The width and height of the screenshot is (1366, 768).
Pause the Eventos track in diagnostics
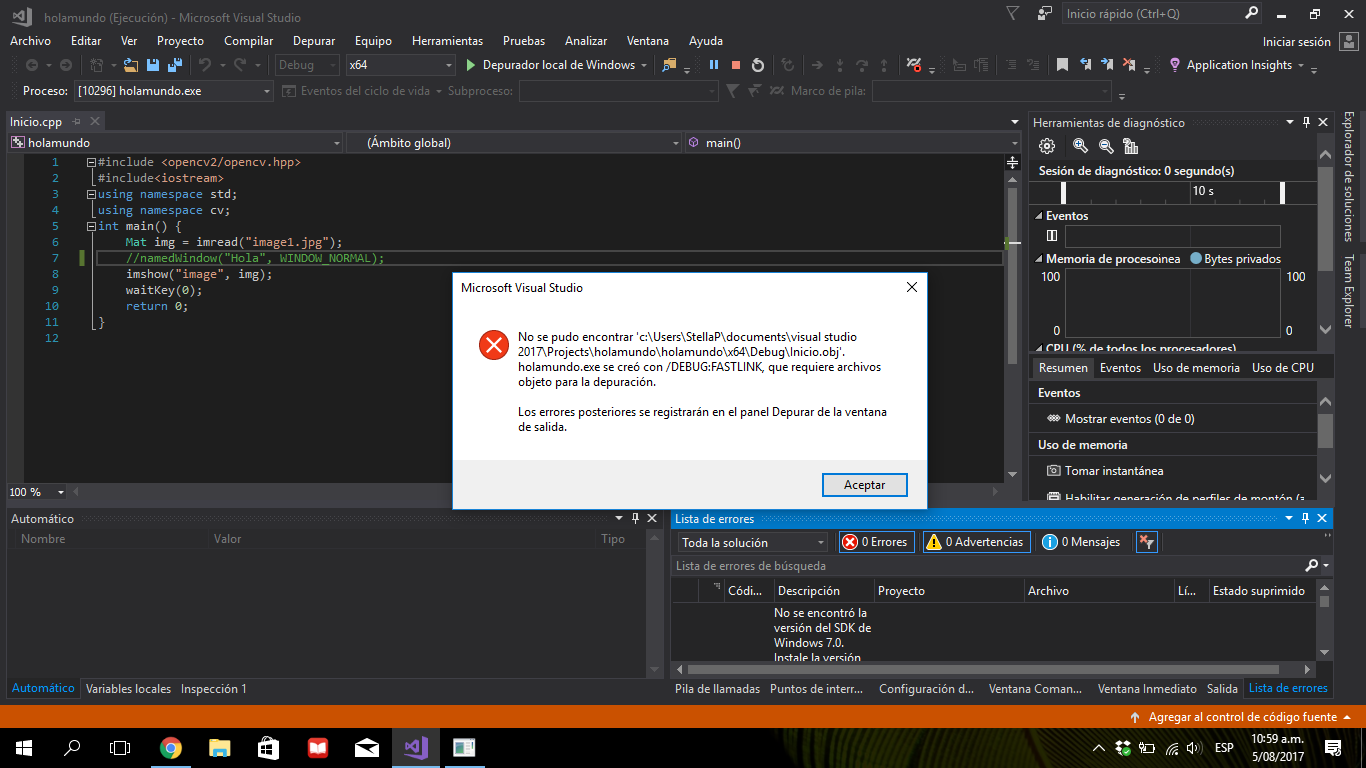(x=1051, y=236)
